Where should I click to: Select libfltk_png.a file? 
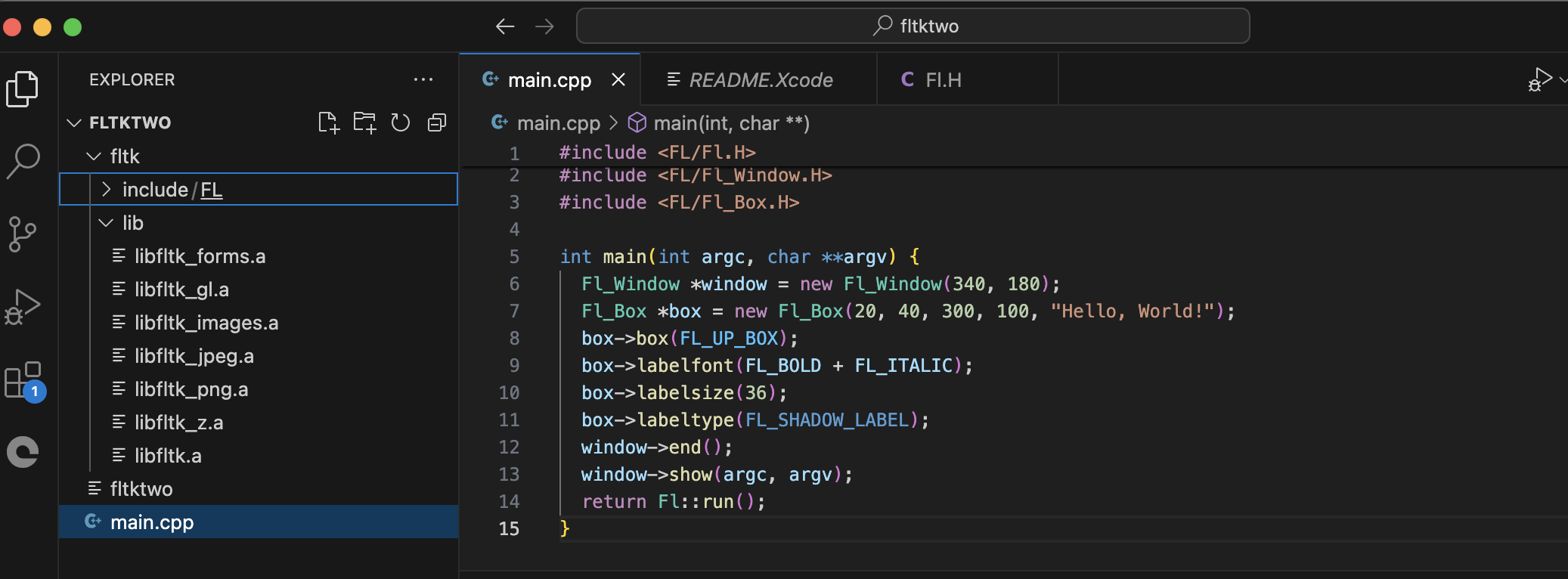point(259,389)
